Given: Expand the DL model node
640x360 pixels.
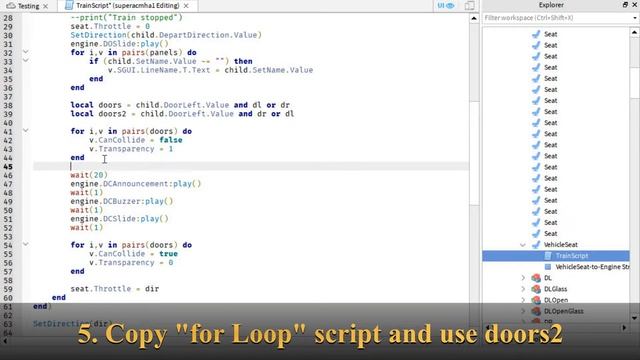Looking at the screenshot, I should (x=523, y=278).
